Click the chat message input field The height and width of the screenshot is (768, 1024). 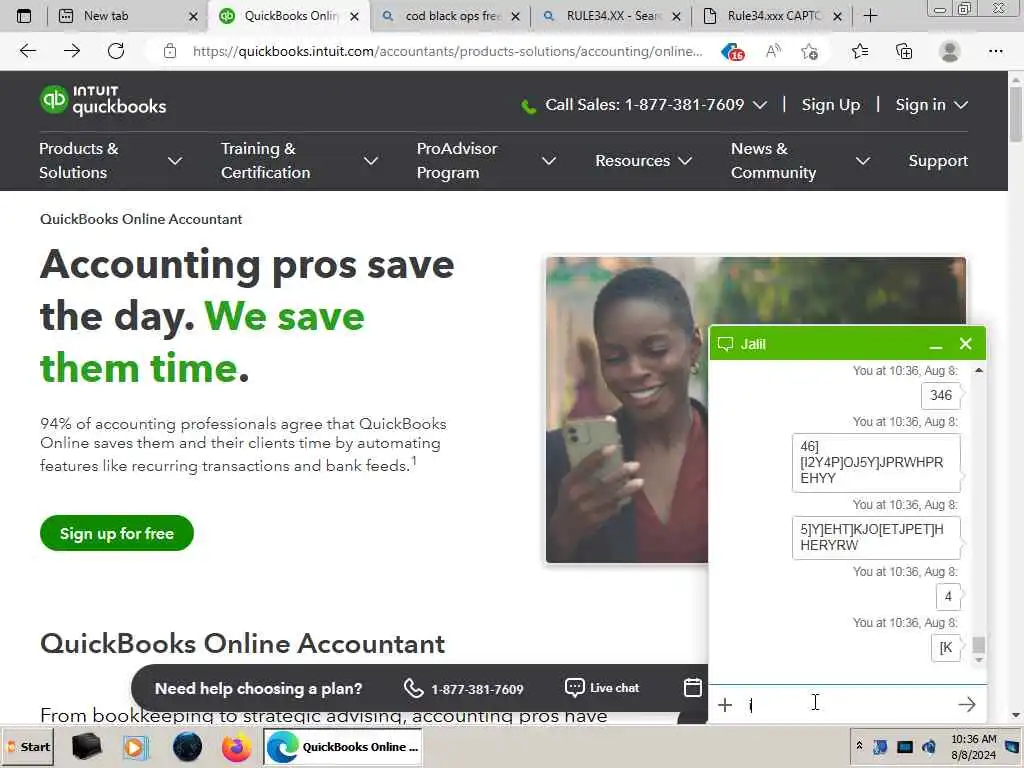tap(846, 705)
